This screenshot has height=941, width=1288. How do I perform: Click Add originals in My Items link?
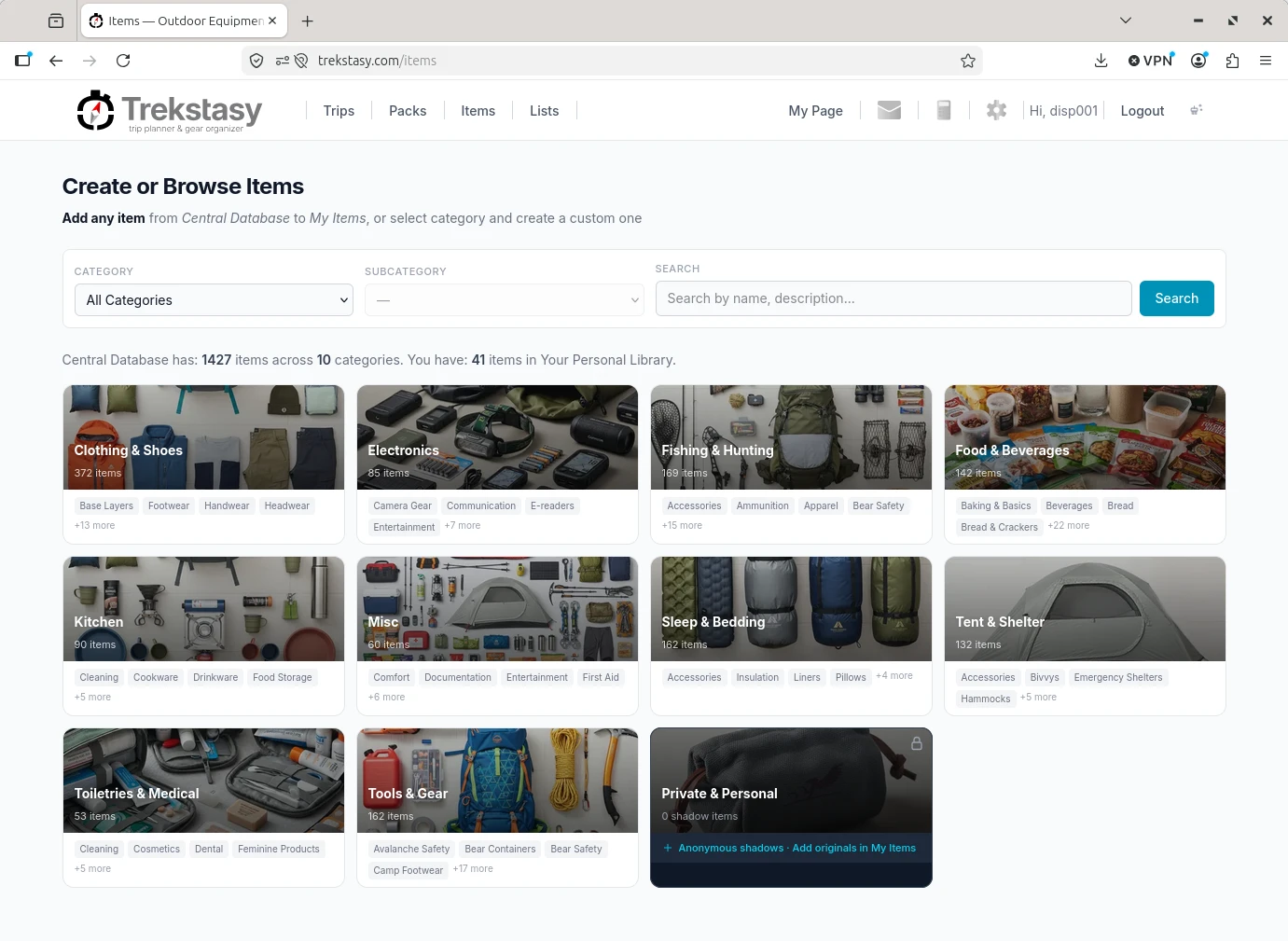[x=853, y=848]
